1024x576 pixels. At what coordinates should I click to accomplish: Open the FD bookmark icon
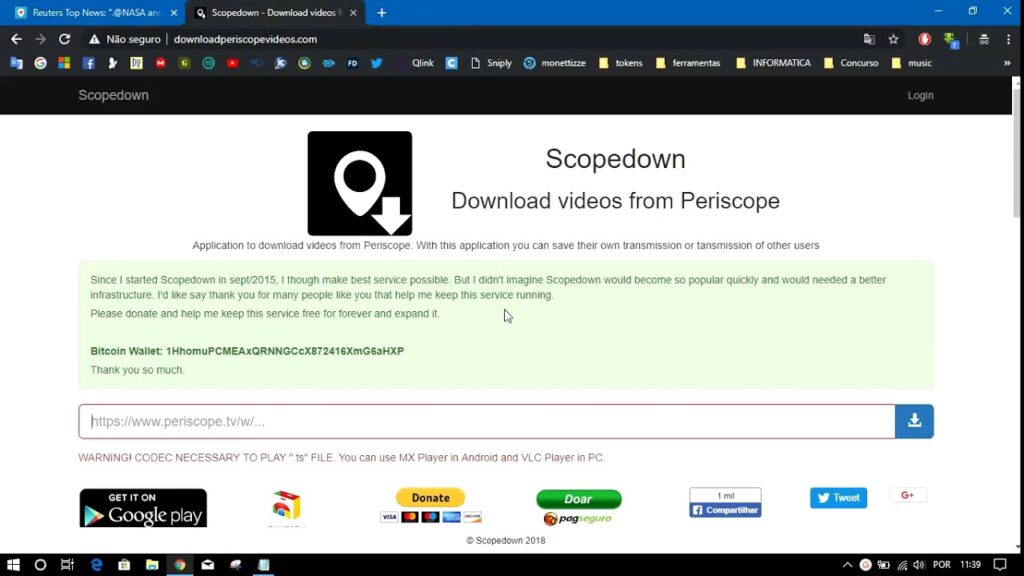coord(353,63)
